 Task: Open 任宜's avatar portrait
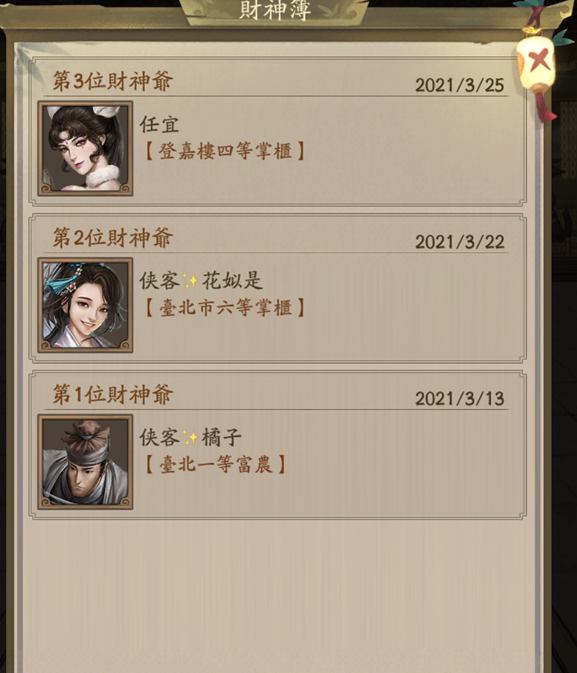[x=85, y=149]
